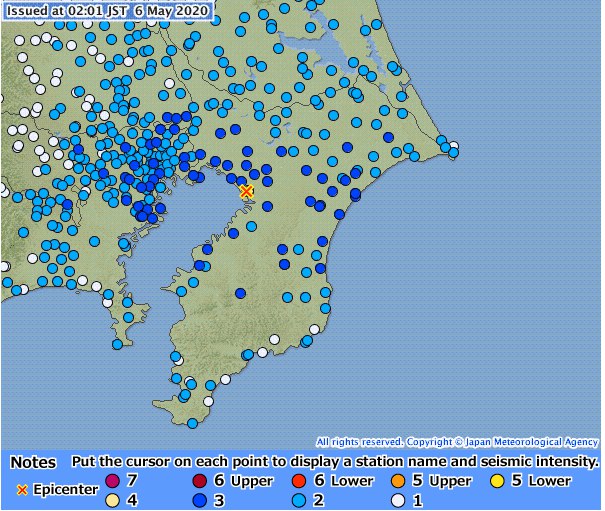Click the epicenter X marker on map
The width and height of the screenshot is (605, 511).
pos(246,191)
